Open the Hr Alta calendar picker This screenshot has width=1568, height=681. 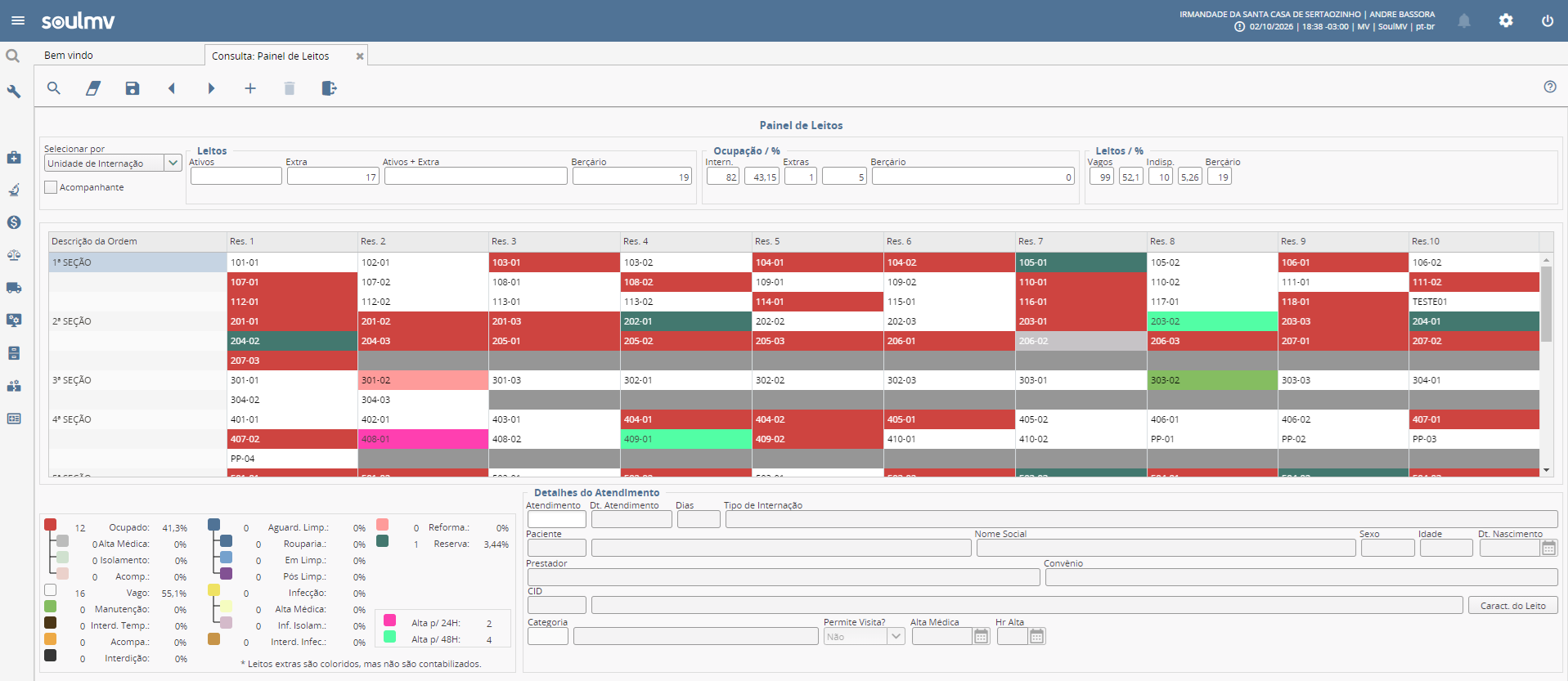pos(1037,636)
